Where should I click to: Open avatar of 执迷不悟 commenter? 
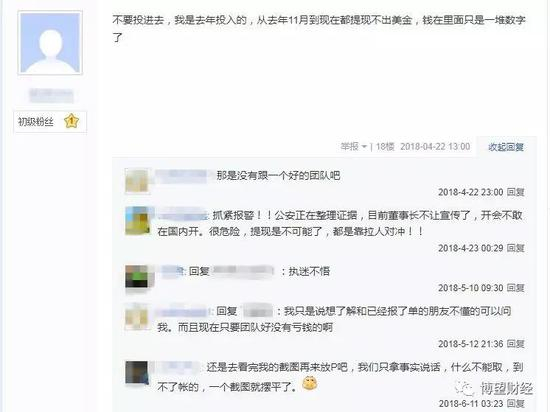tap(138, 277)
